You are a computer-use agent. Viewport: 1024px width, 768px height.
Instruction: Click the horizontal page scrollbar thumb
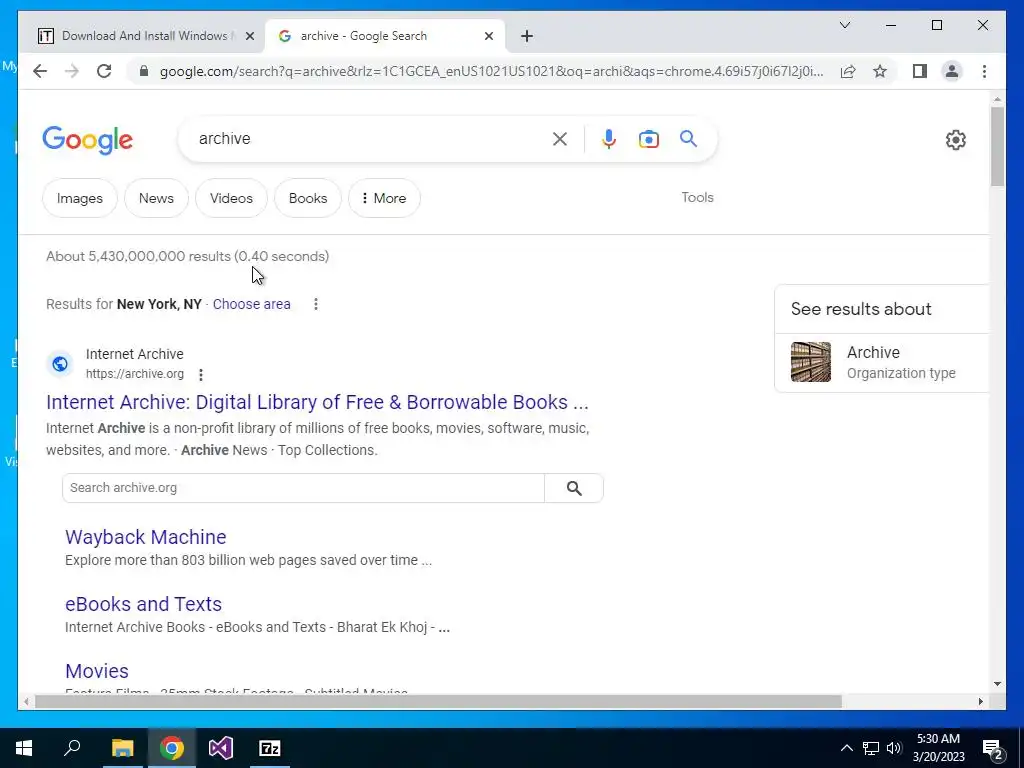click(438, 701)
